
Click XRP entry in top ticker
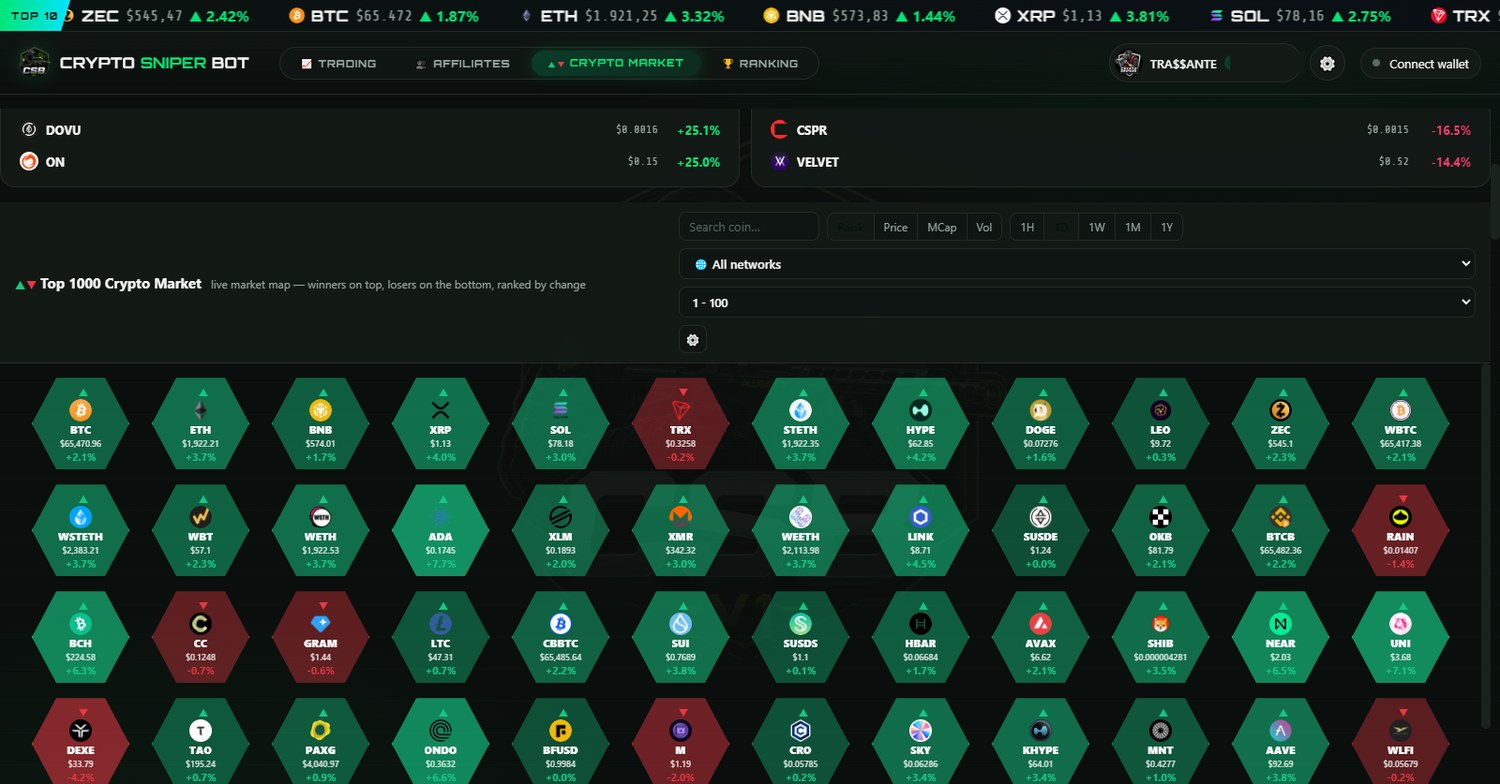point(1082,16)
